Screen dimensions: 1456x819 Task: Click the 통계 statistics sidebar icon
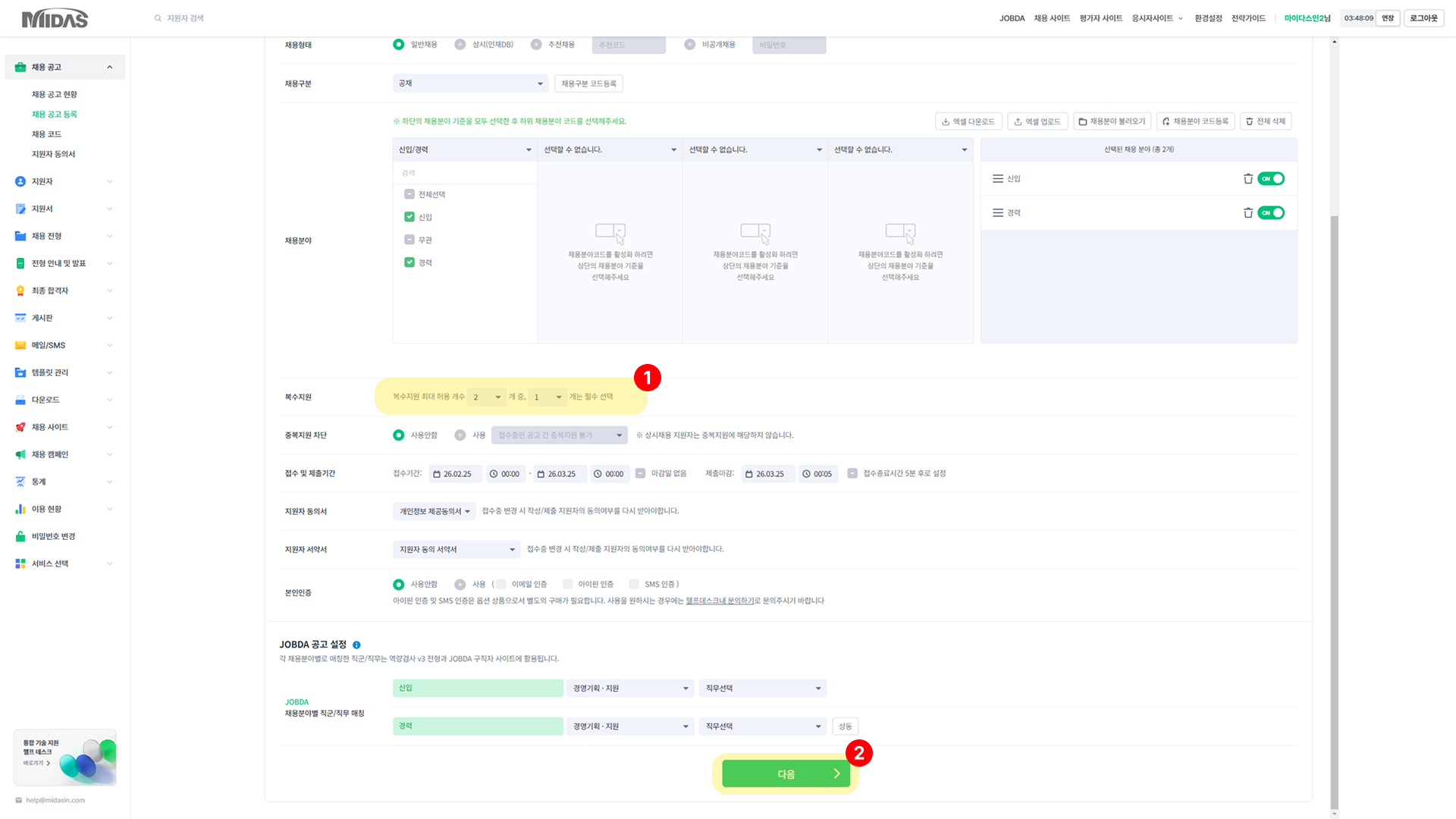(20, 482)
